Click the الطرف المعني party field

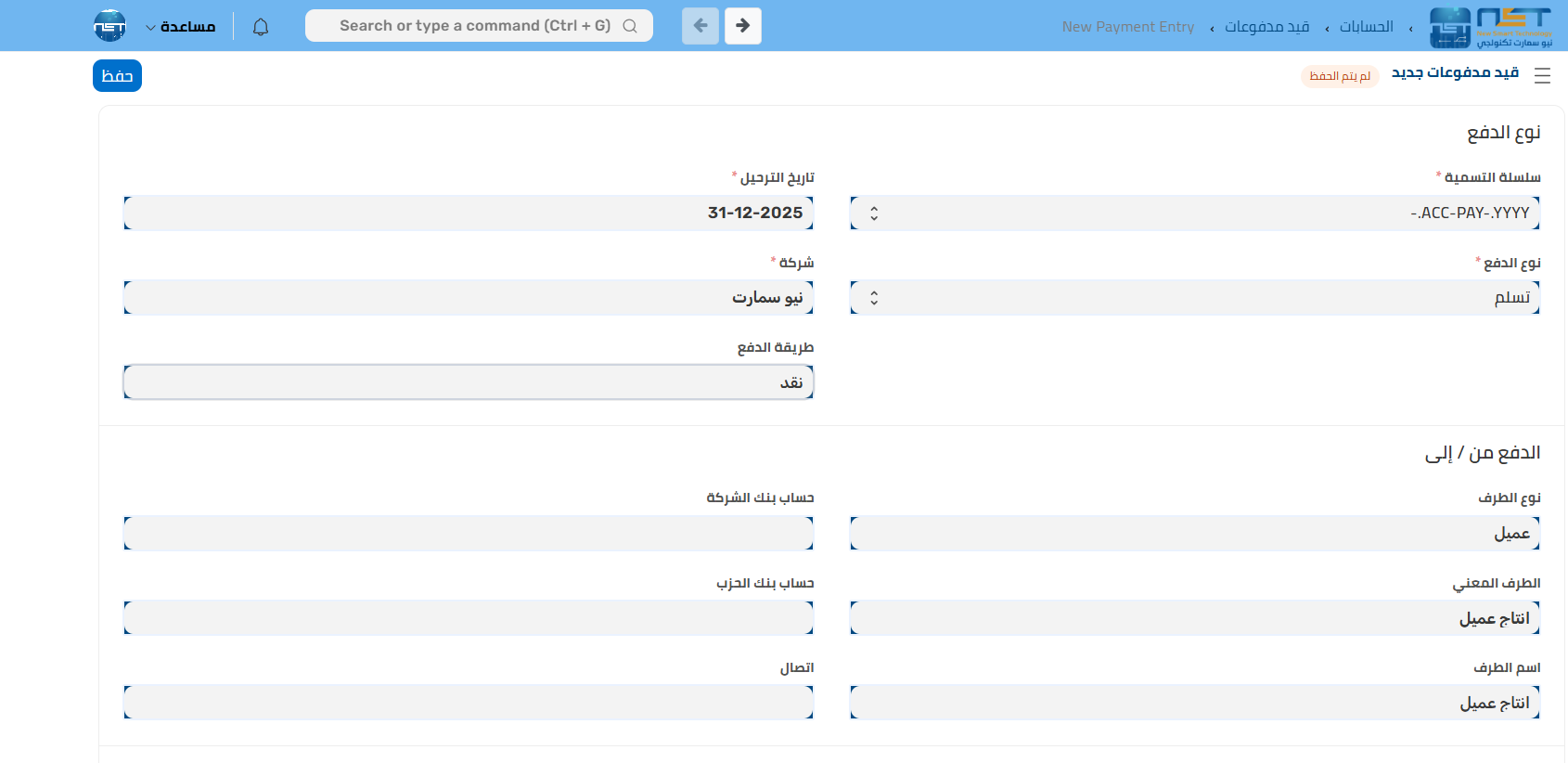point(1195,618)
